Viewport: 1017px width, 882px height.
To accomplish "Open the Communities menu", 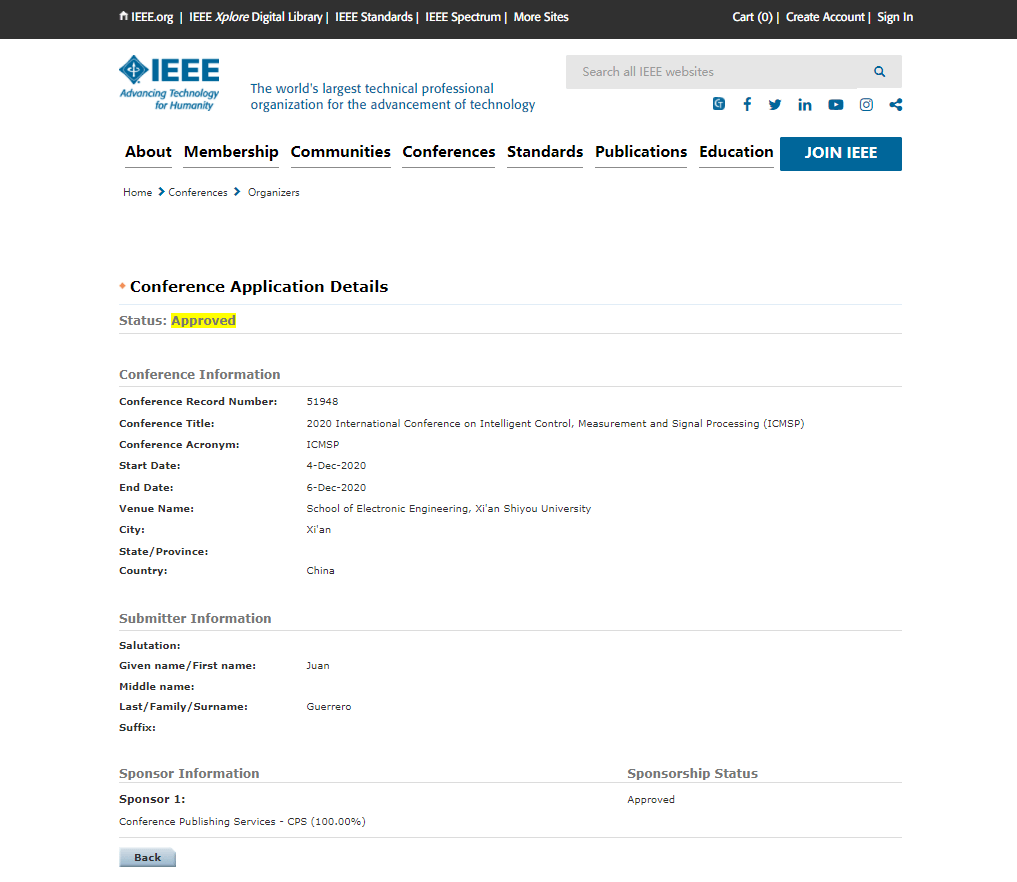I will [x=341, y=152].
